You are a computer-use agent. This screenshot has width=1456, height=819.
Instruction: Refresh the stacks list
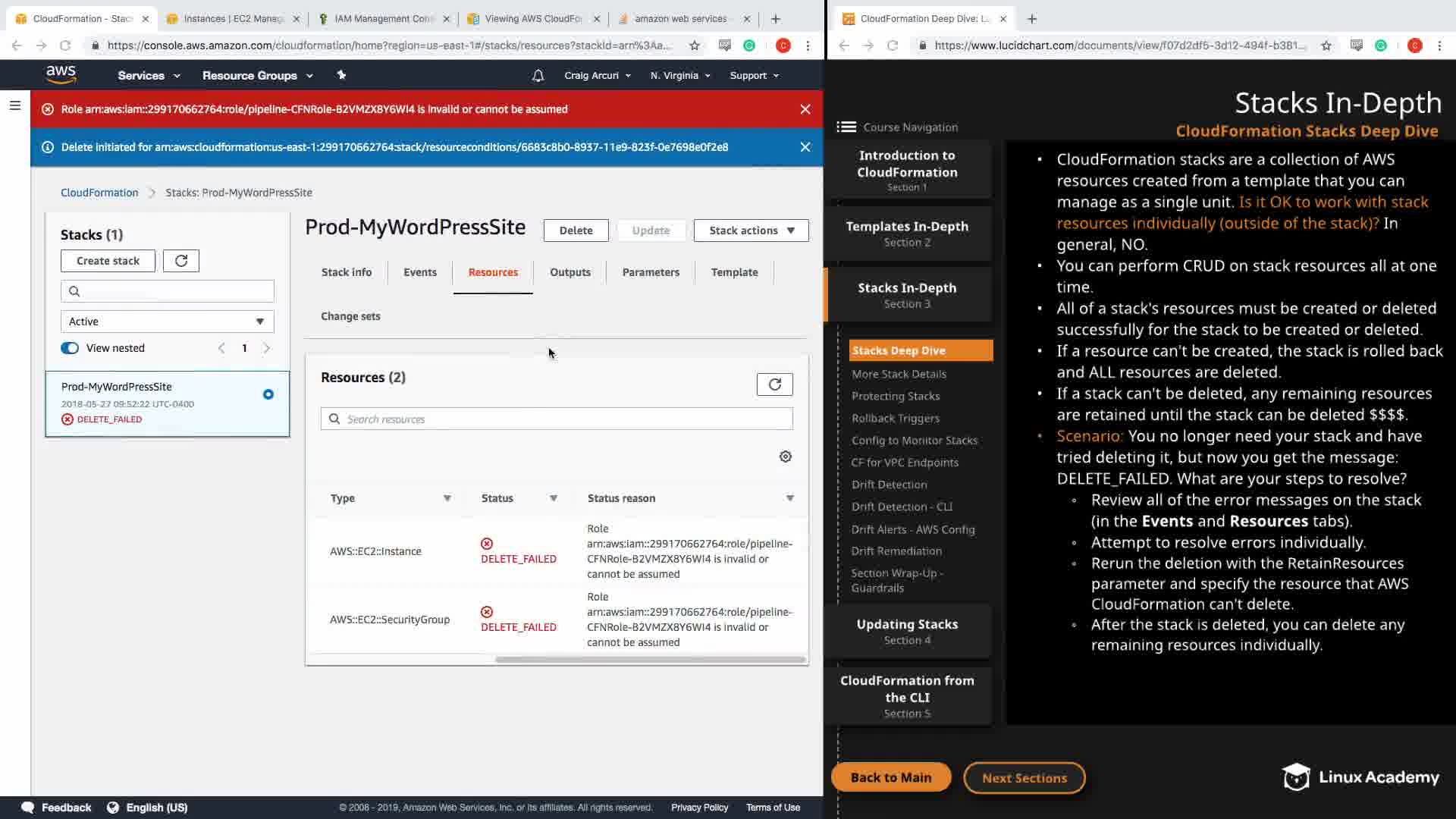(180, 261)
